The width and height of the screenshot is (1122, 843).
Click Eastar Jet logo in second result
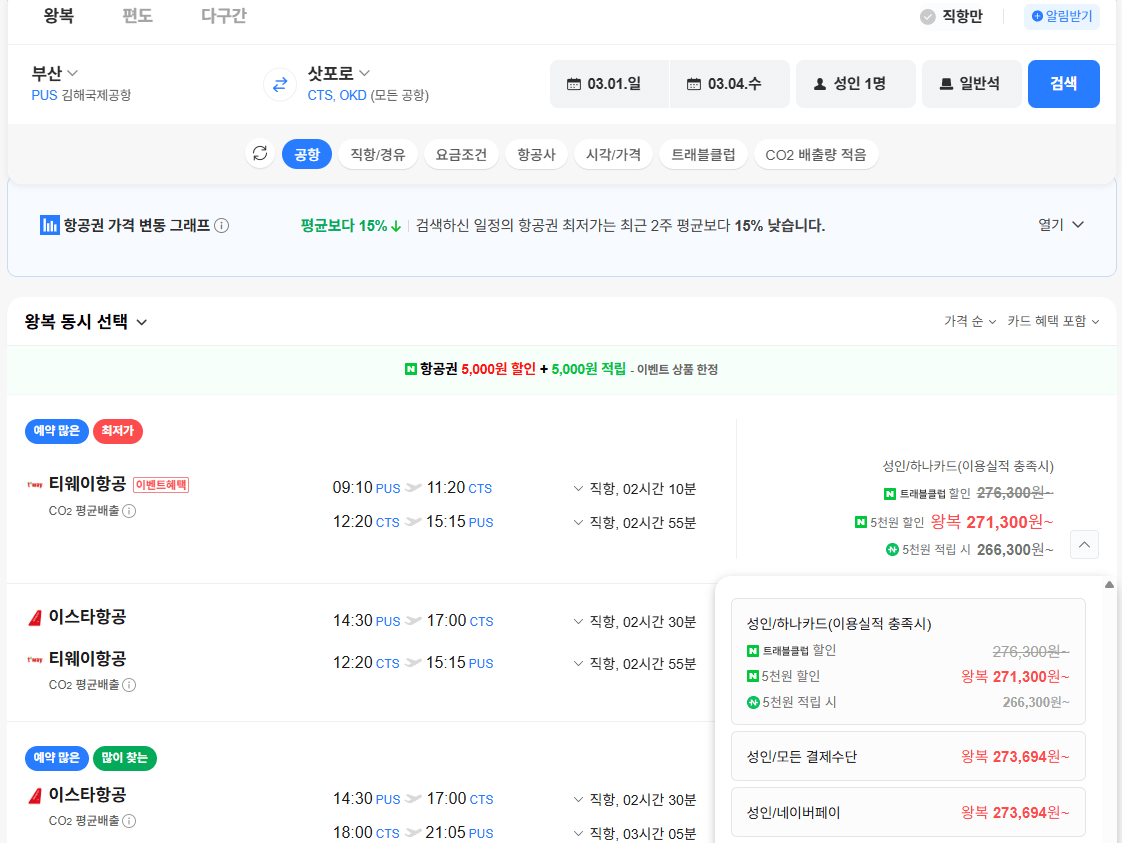34,618
